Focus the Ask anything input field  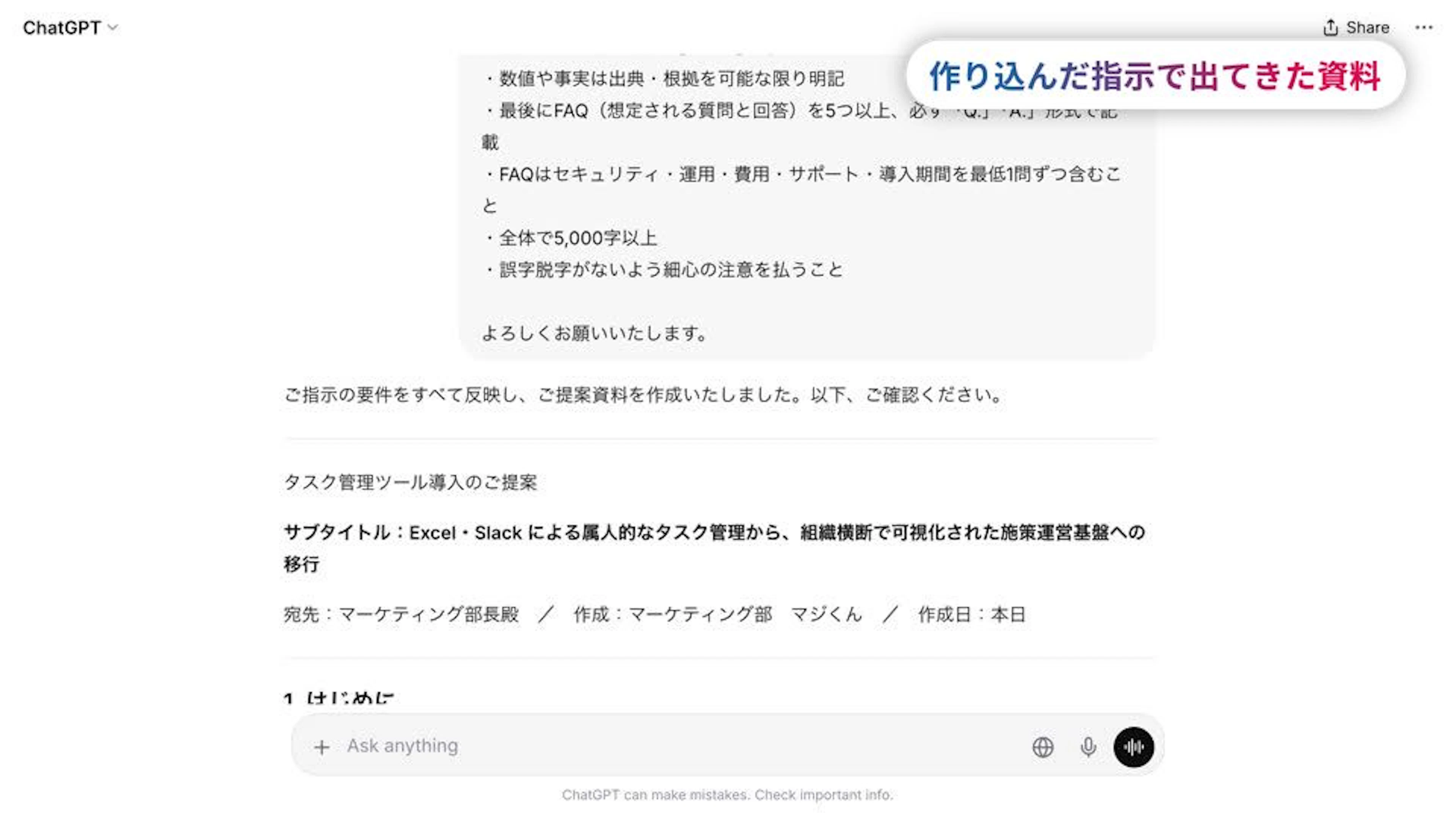click(678, 746)
